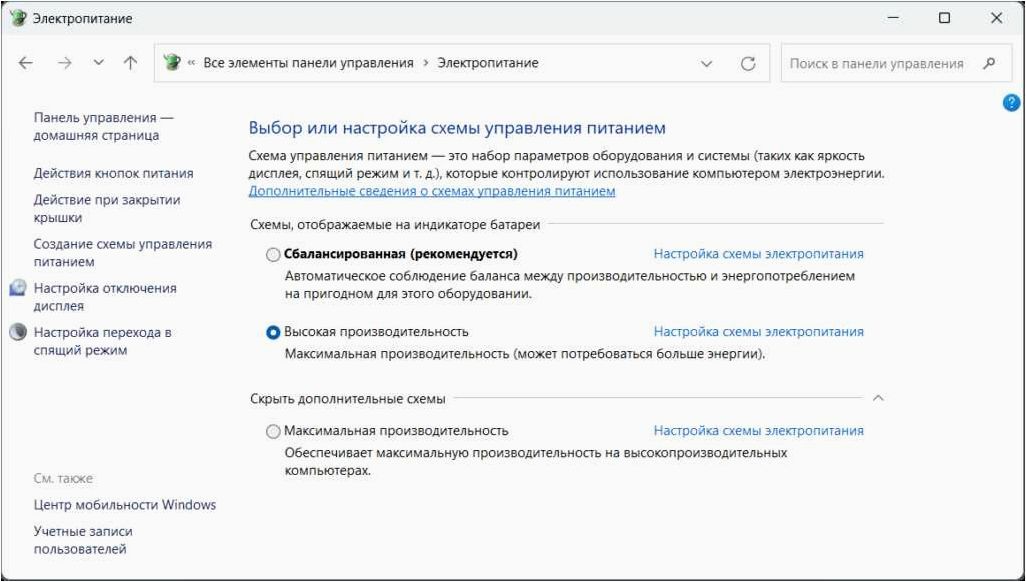Select the Максимальная производительность plan
Viewport: 1026px width, 582px height.
pyautogui.click(x=273, y=431)
